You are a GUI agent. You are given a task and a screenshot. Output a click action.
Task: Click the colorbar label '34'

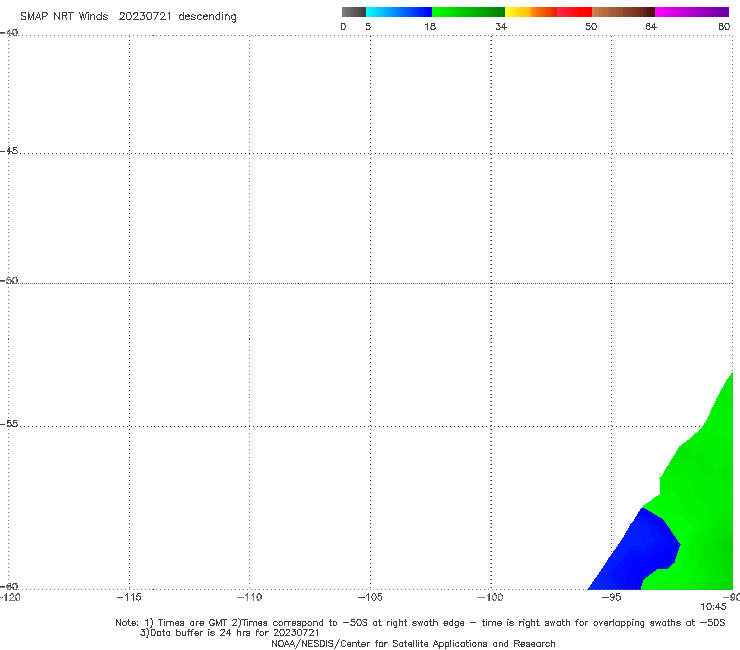(501, 26)
